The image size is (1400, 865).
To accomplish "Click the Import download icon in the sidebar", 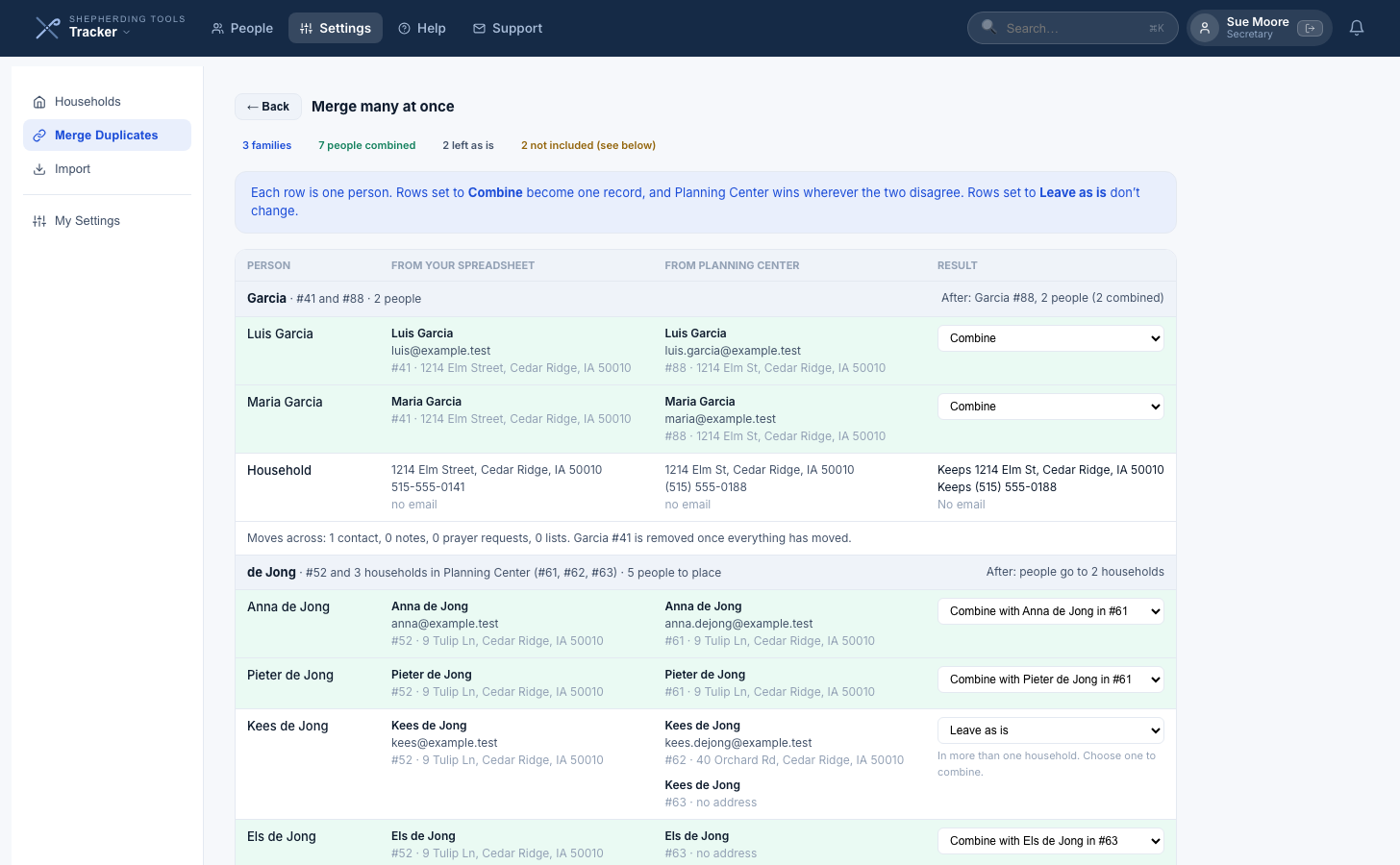I will point(39,169).
